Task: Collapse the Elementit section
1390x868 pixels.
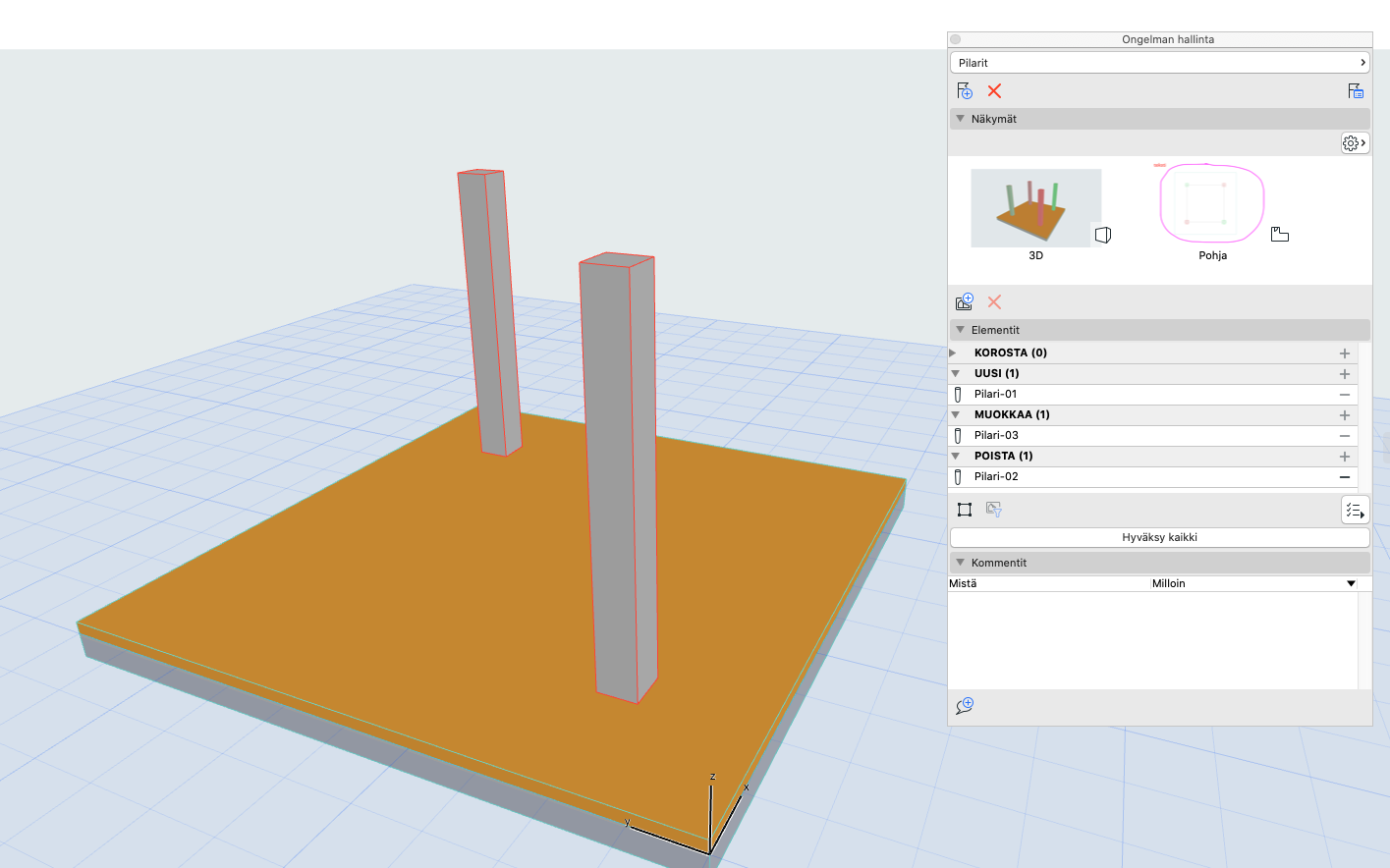Action: [x=961, y=330]
